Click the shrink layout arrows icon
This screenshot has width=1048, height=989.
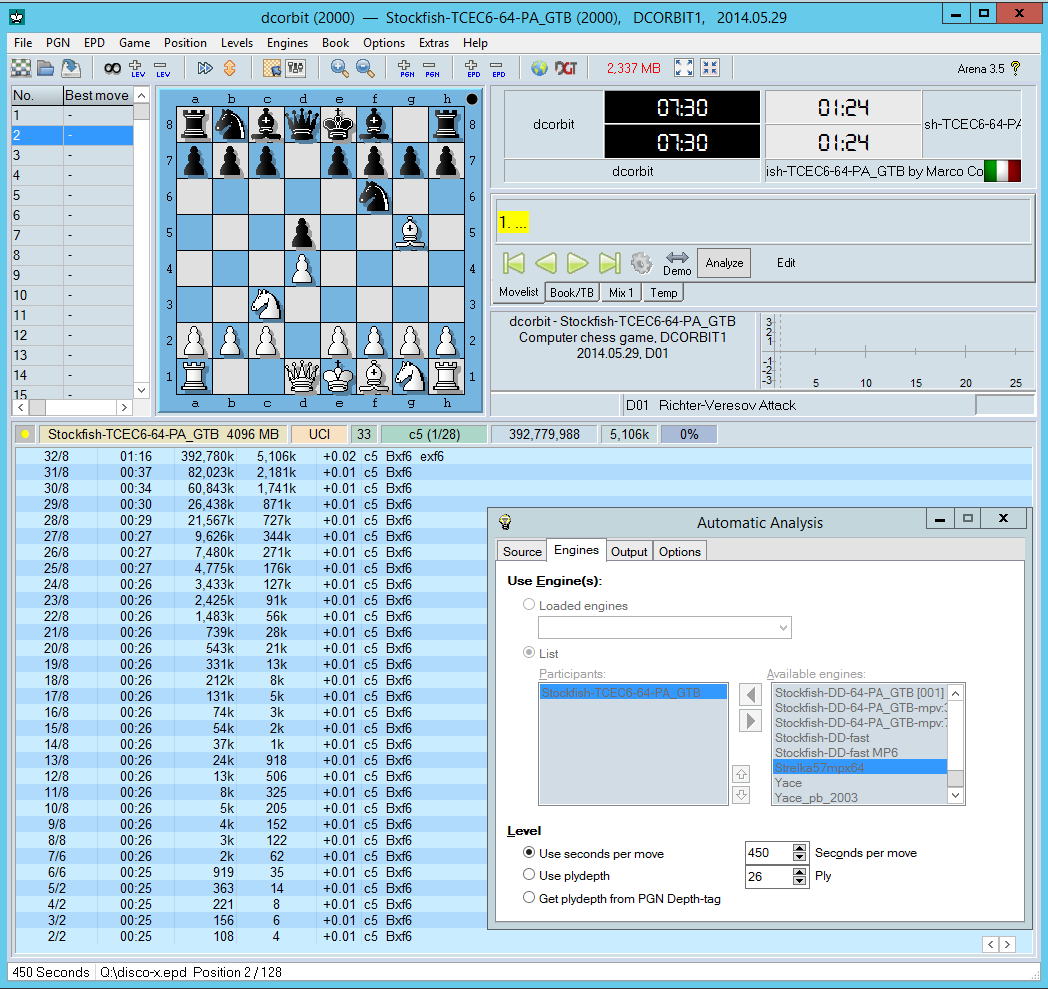pos(710,68)
